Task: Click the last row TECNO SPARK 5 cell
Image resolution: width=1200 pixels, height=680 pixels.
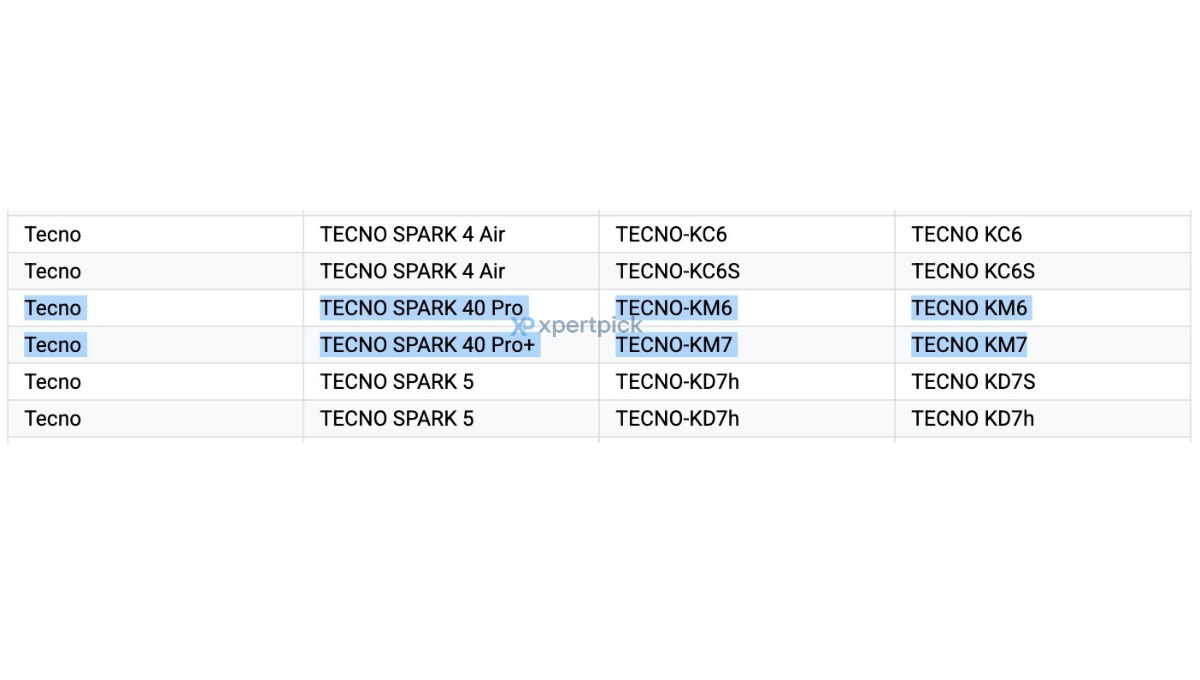Action: click(x=451, y=419)
